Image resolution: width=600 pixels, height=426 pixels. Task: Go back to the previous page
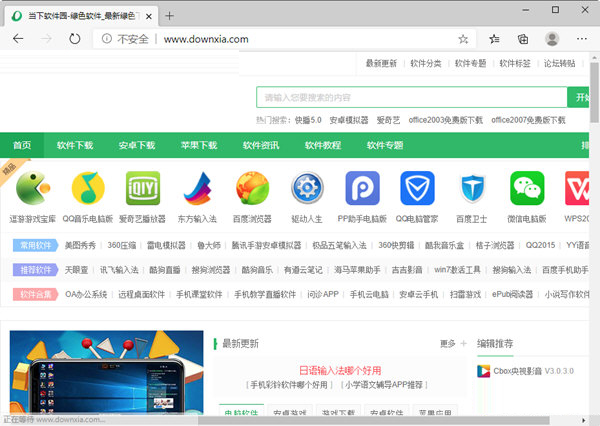(x=18, y=39)
